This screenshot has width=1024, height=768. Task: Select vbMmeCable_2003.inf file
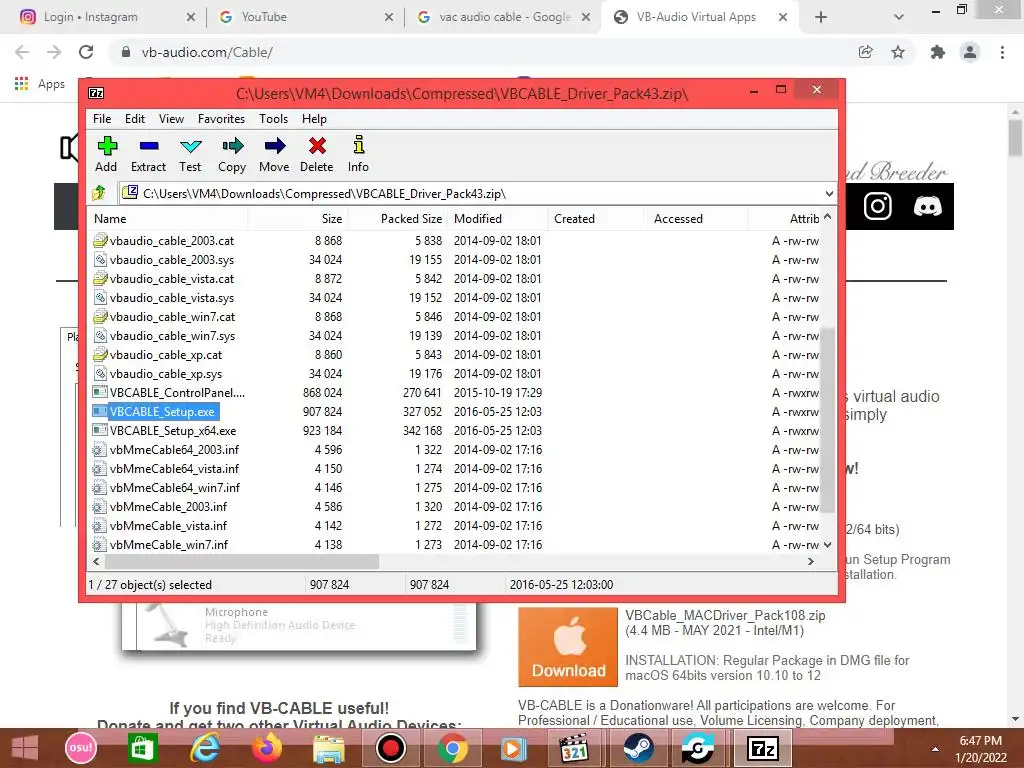tap(168, 506)
